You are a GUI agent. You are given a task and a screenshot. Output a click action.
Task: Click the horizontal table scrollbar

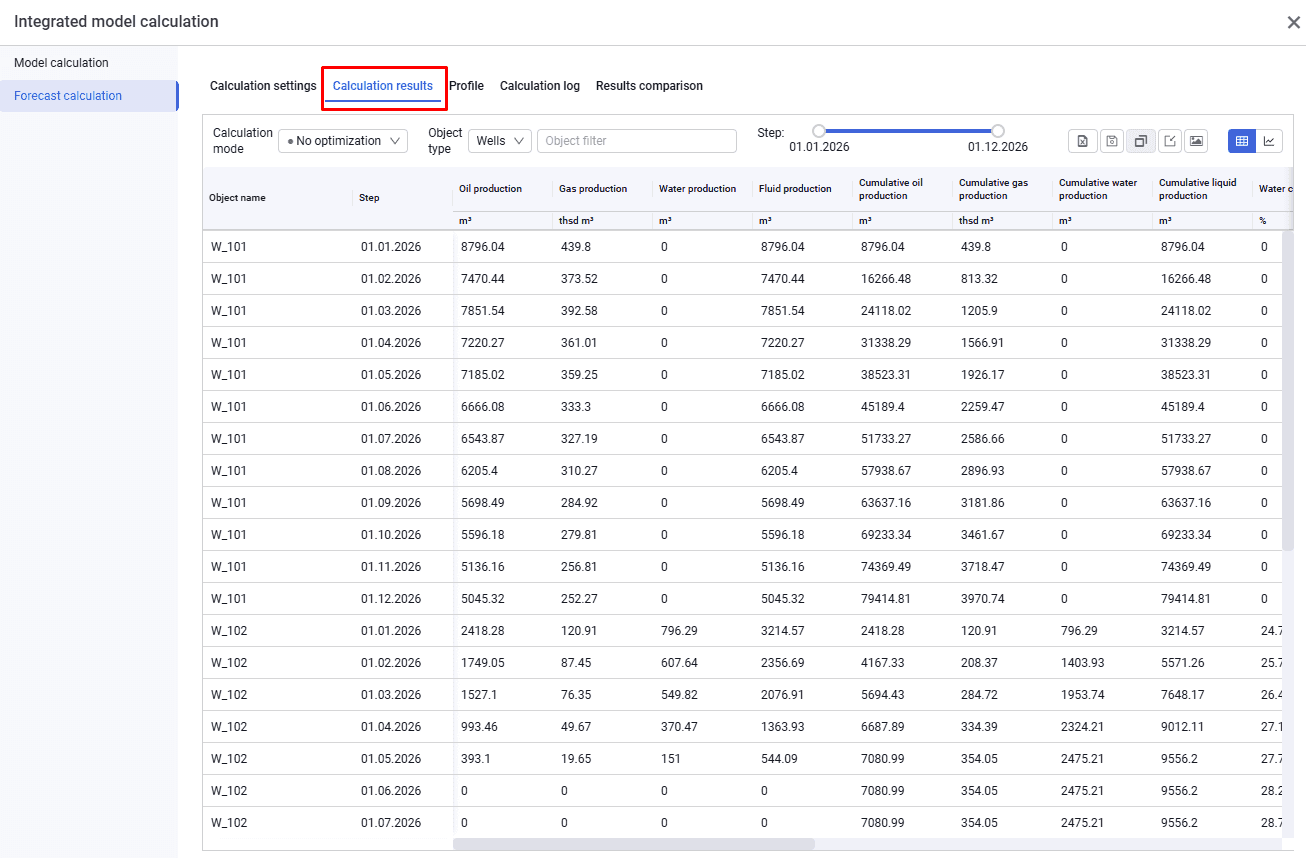634,844
